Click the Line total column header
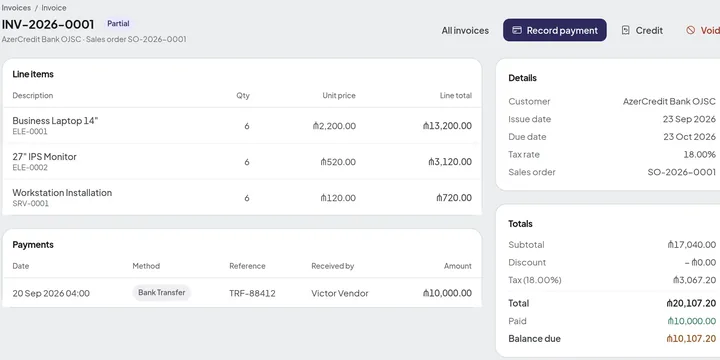 click(x=456, y=96)
